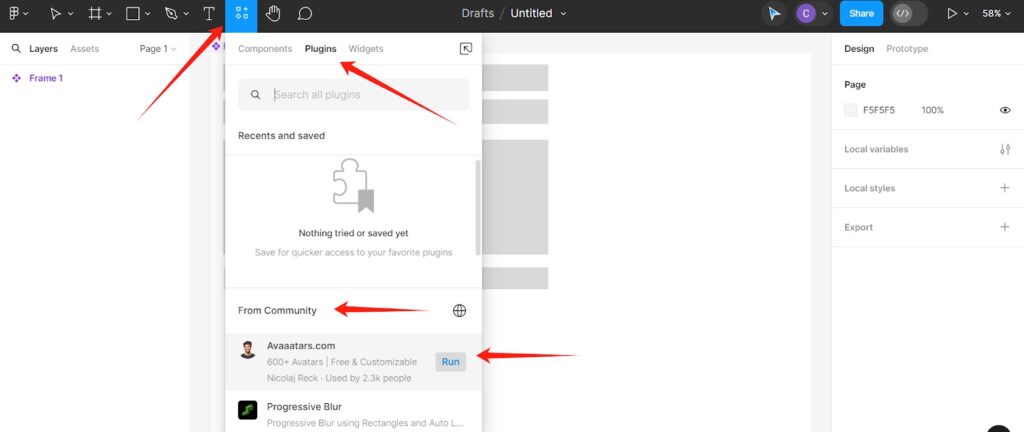Open the Page 1 dropdown
Image resolution: width=1024 pixels, height=432 pixels.
pos(157,49)
